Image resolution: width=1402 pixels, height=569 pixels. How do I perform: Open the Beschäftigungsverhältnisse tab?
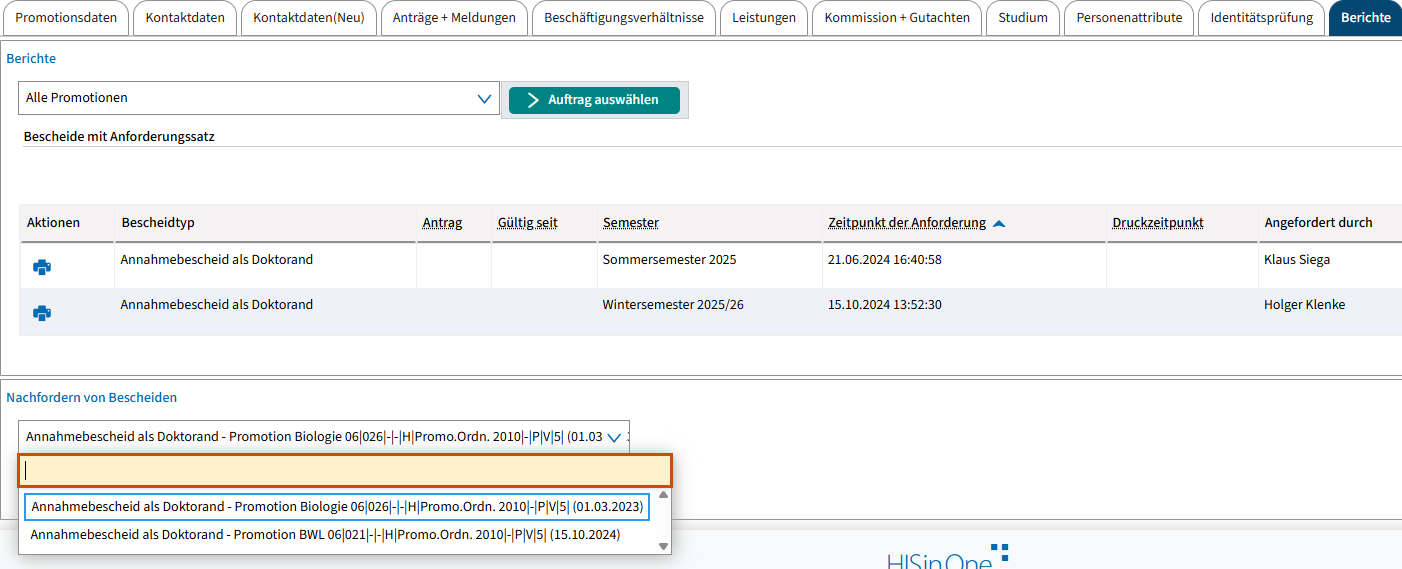tap(623, 18)
